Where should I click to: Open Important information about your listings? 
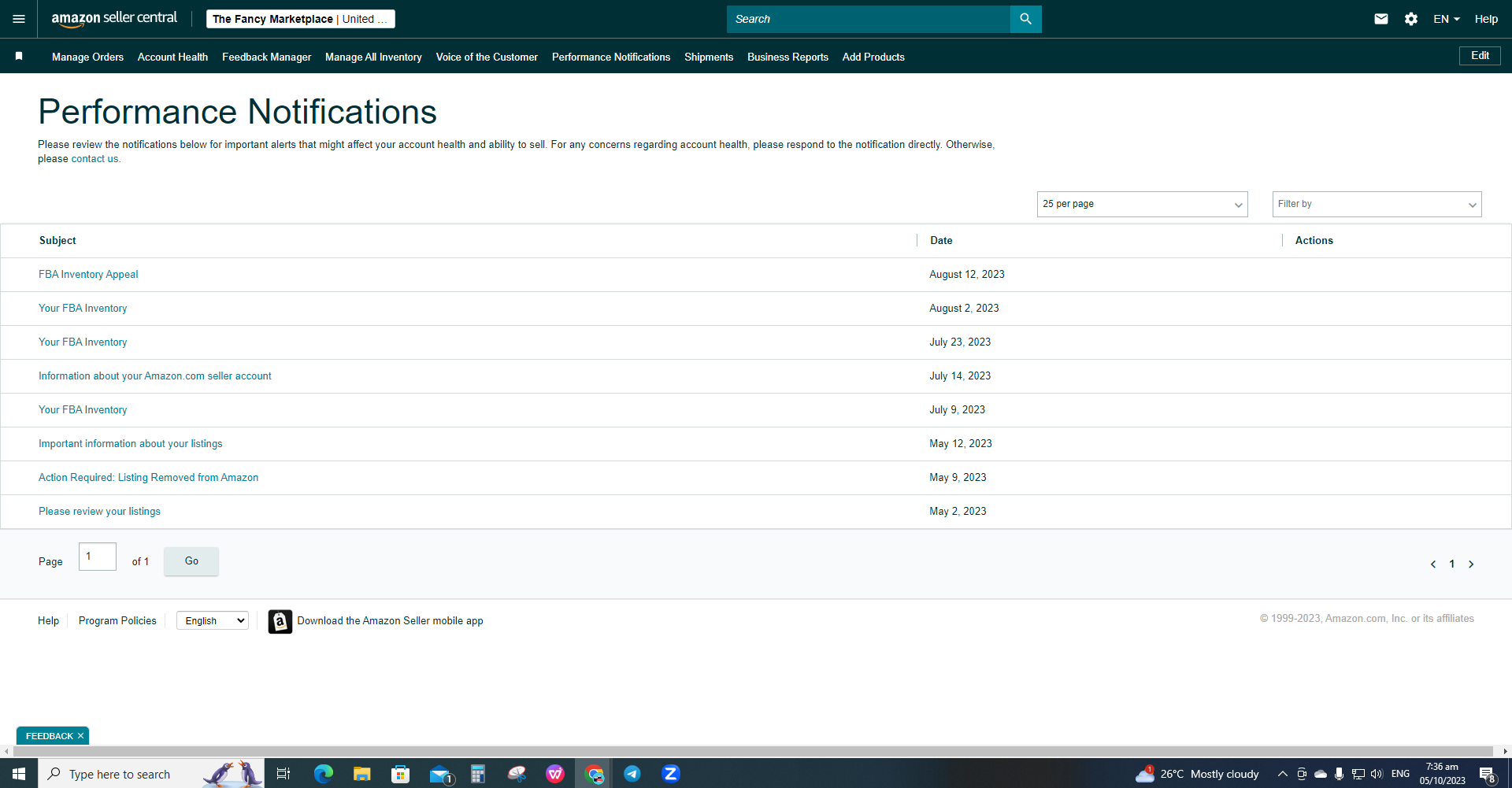tap(131, 444)
